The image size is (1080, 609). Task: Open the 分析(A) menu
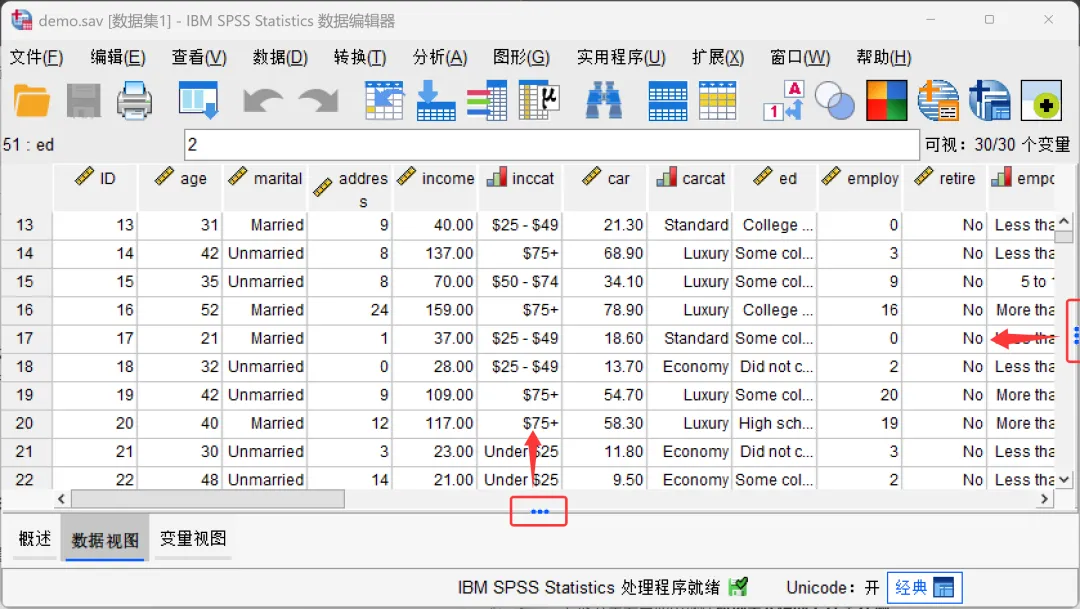click(x=440, y=57)
